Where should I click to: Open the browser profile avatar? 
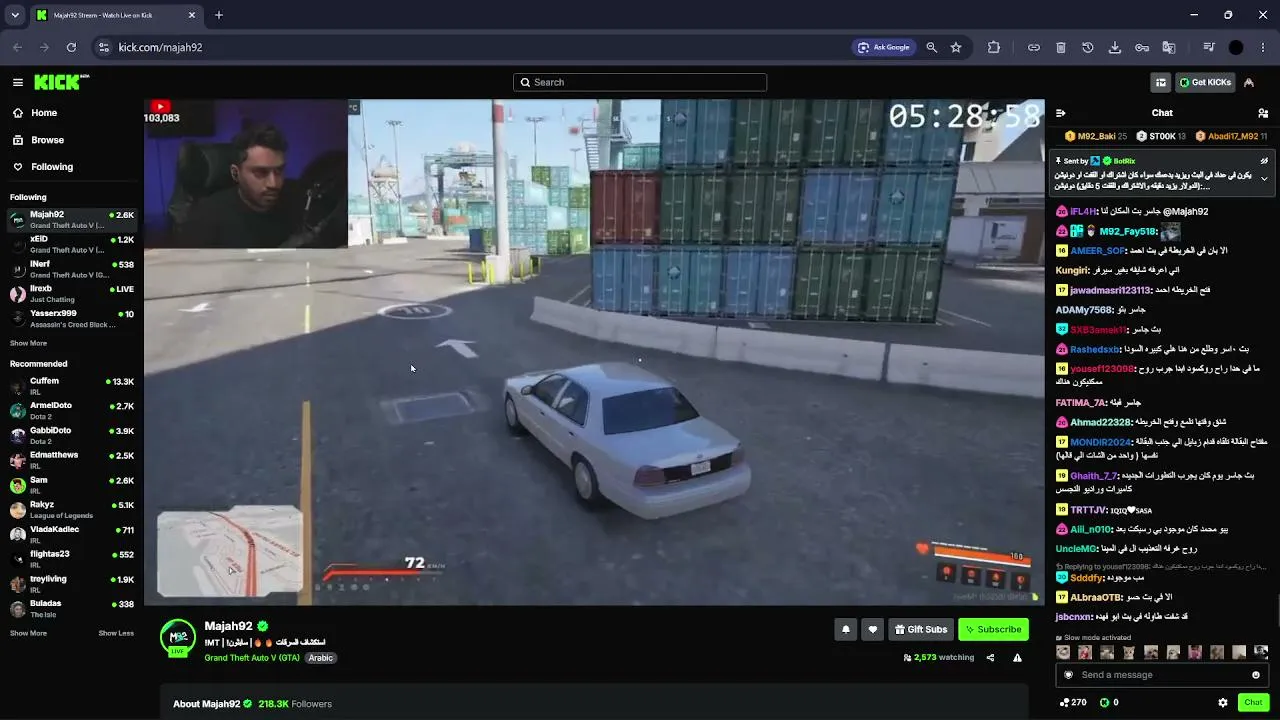(x=1236, y=47)
